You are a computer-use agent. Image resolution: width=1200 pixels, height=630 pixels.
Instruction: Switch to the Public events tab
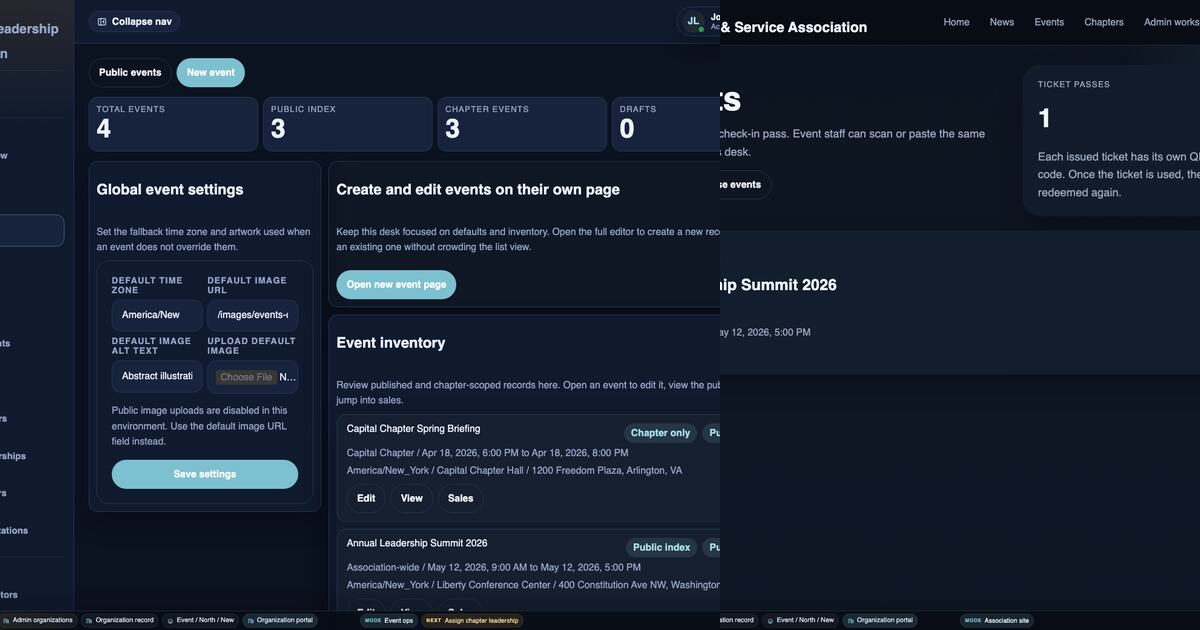click(130, 73)
